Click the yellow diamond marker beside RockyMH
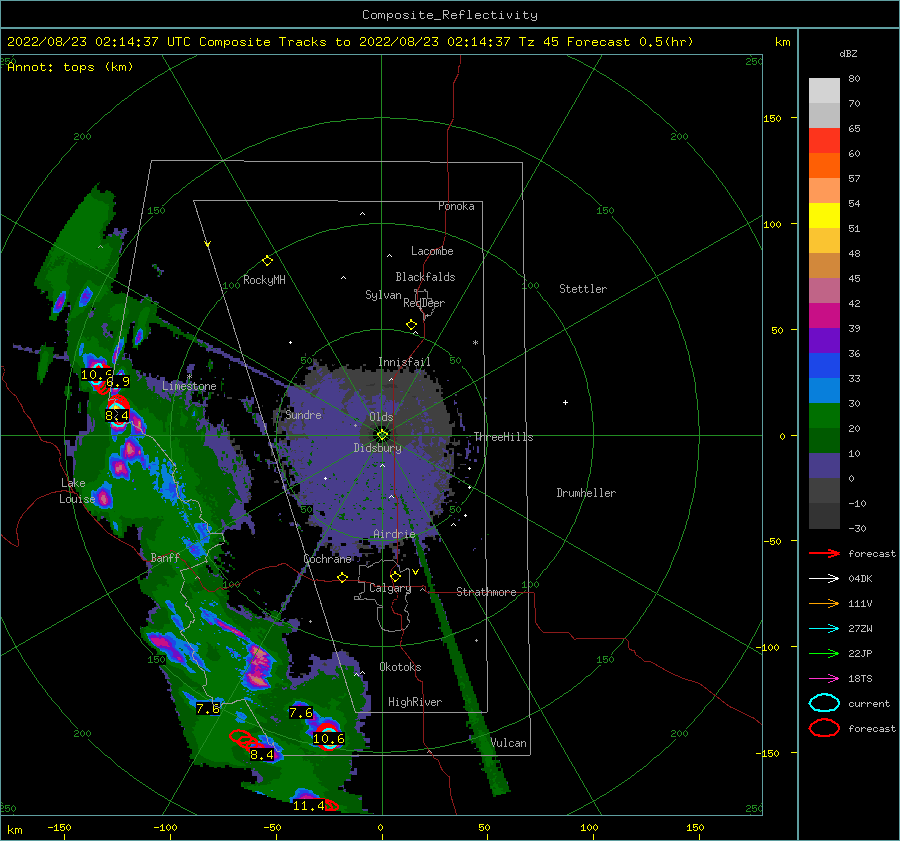Screen dimensions: 900x841 click(x=267, y=261)
